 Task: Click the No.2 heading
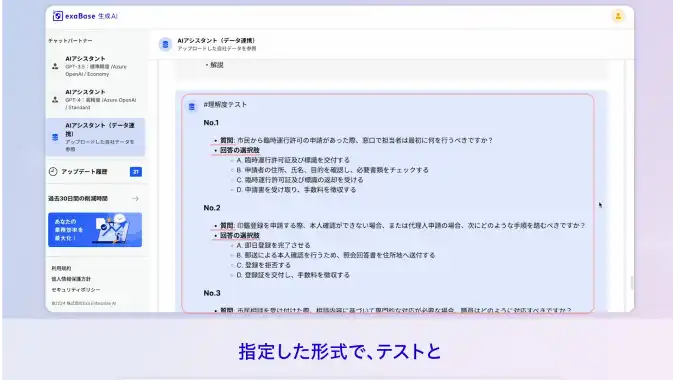[212, 208]
